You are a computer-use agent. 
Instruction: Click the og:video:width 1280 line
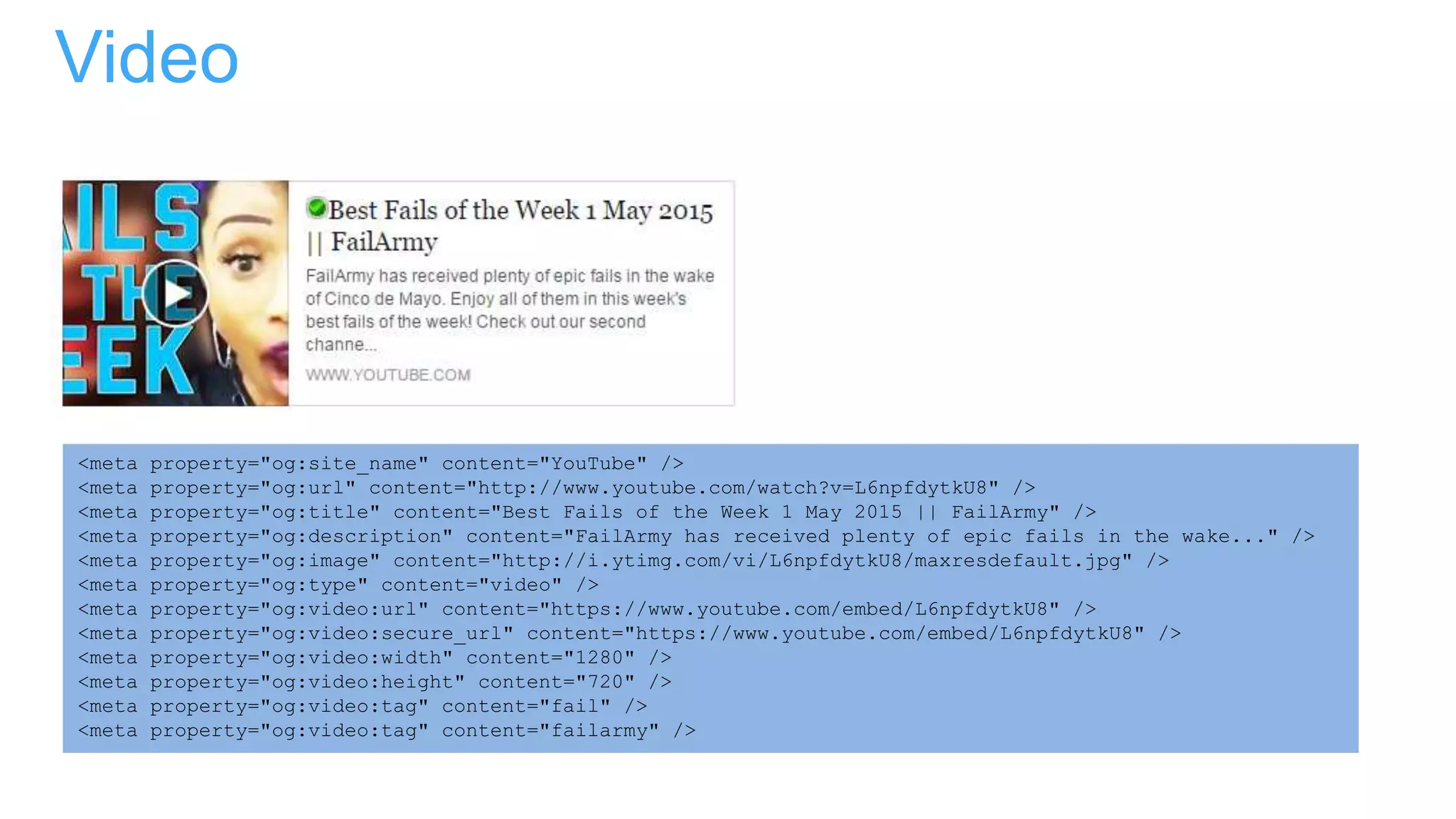click(x=374, y=658)
